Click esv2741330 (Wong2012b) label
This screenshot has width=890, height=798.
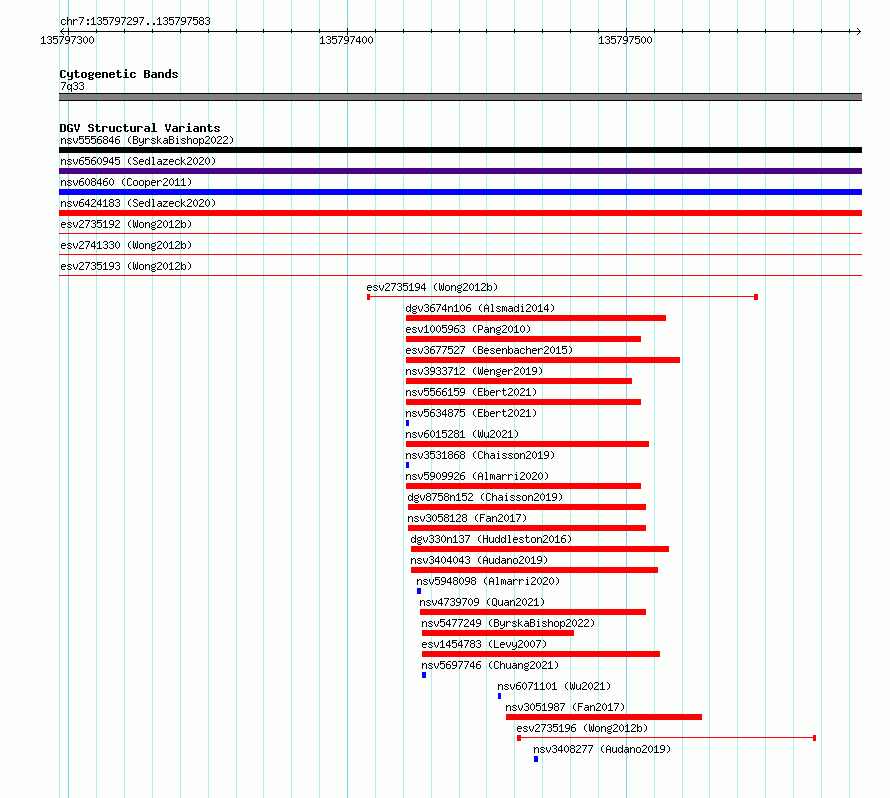tap(126, 245)
